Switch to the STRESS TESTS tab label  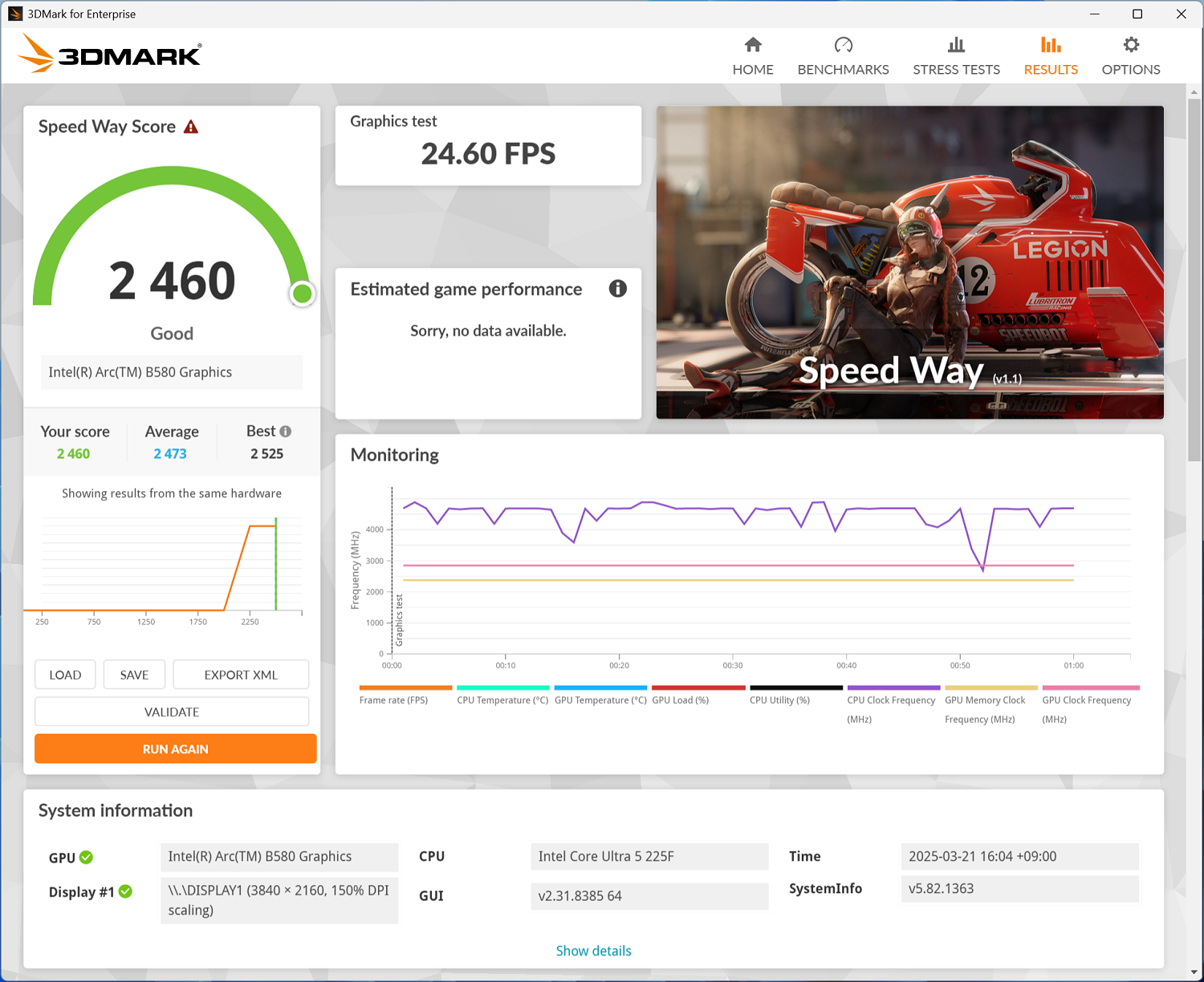pos(956,70)
